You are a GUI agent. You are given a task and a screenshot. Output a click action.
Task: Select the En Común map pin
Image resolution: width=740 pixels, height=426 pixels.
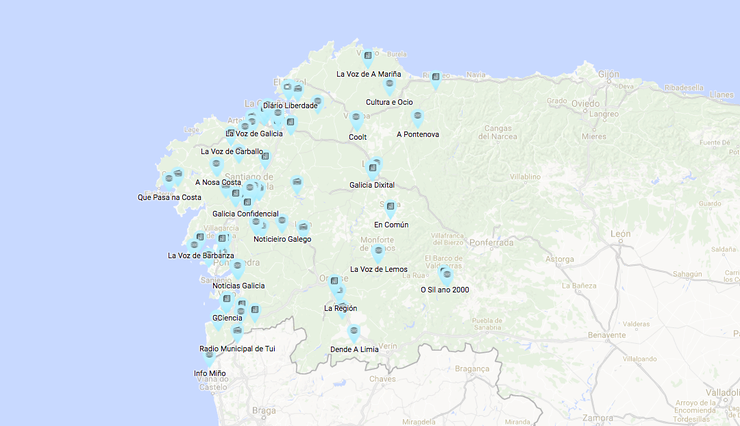[390, 209]
